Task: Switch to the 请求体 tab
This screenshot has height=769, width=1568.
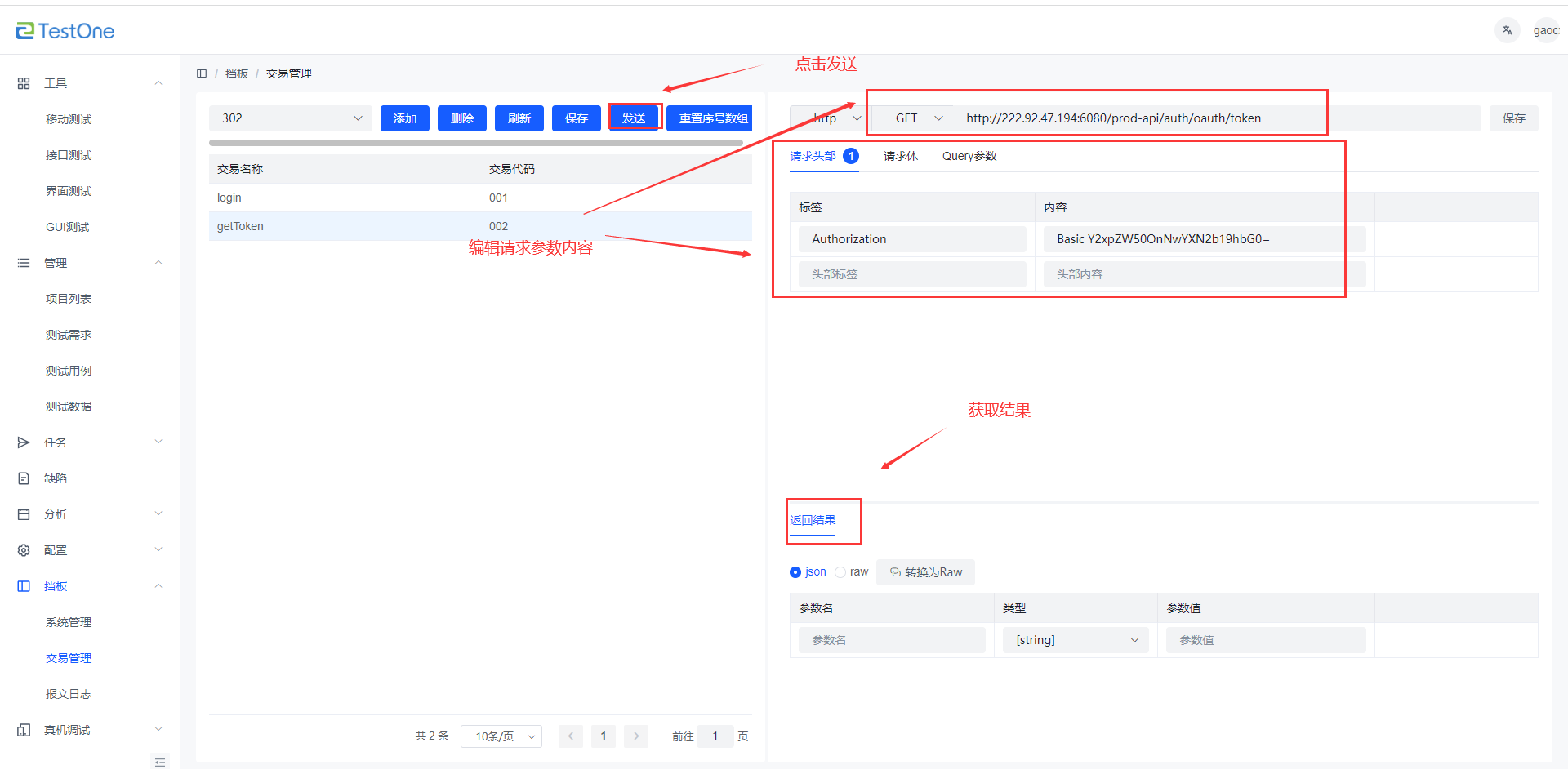Action: [x=900, y=156]
